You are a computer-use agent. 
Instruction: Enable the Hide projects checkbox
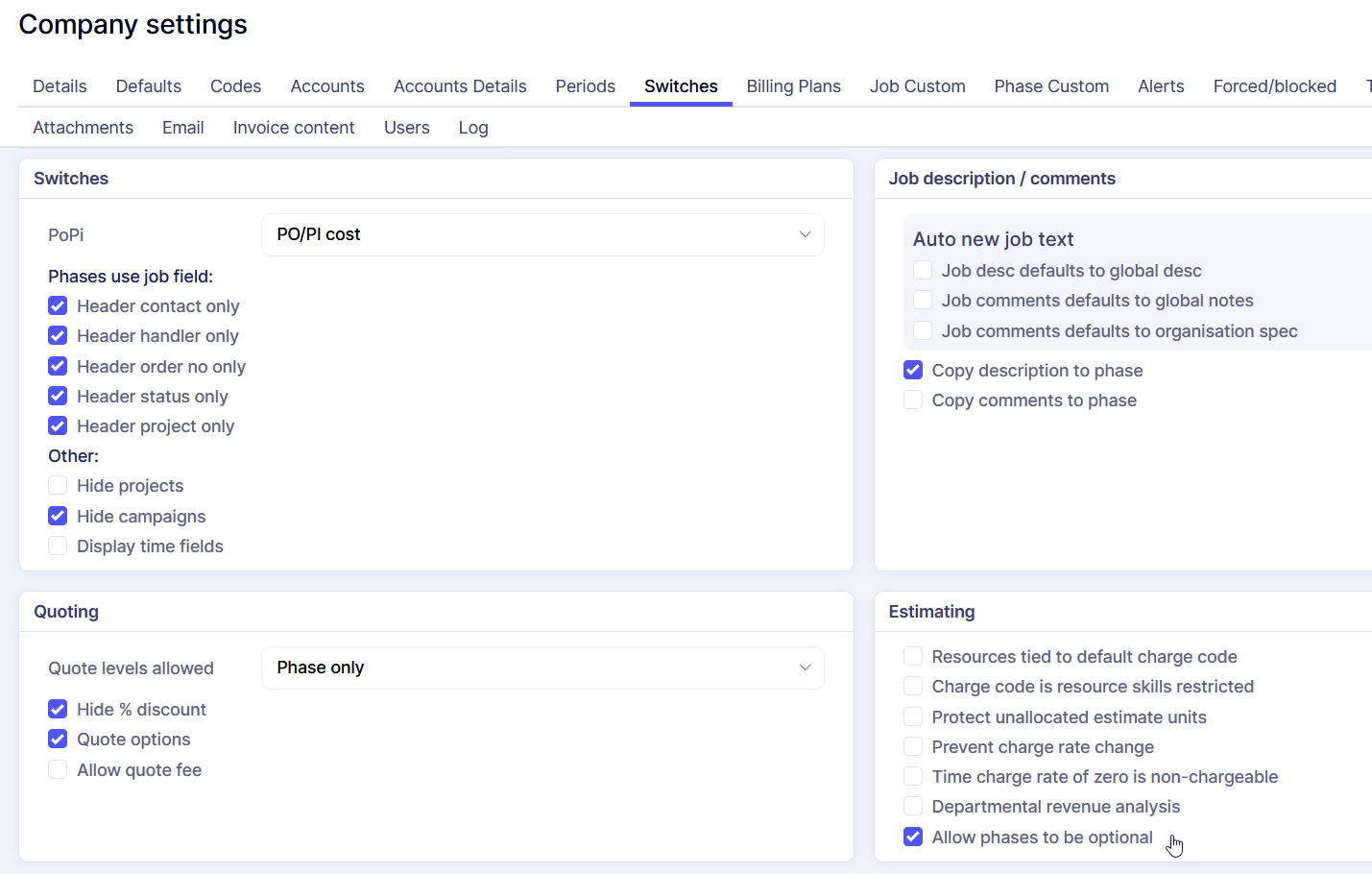[58, 486]
